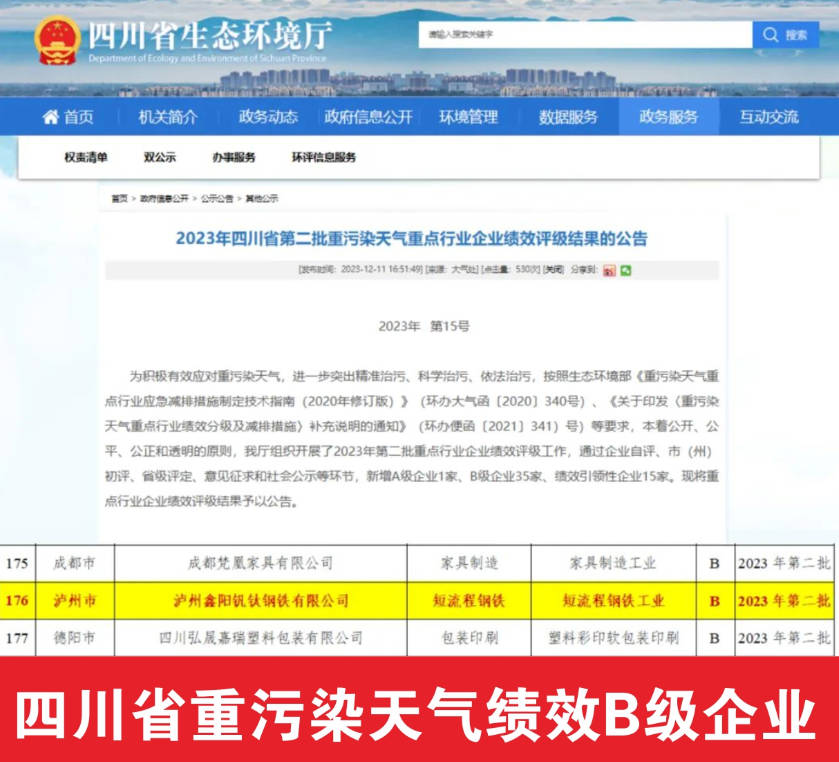The image size is (839, 762).
Task: Click table cell 175 in the number column
Action: [17, 563]
